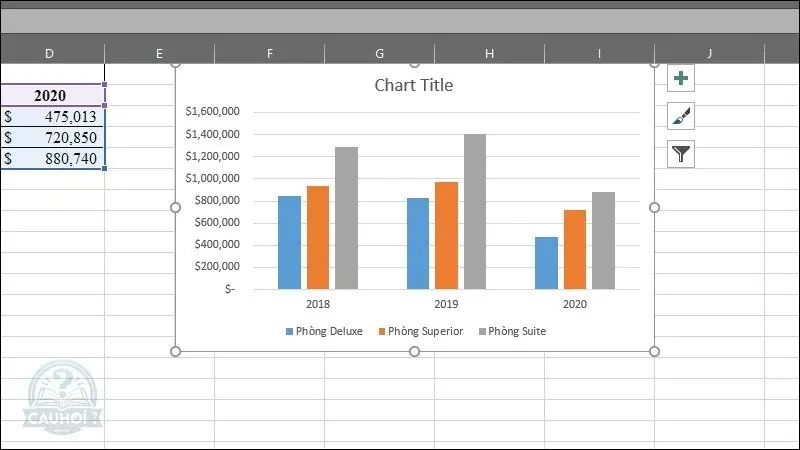
Task: Open the Chart Elements plus button
Action: [x=681, y=78]
